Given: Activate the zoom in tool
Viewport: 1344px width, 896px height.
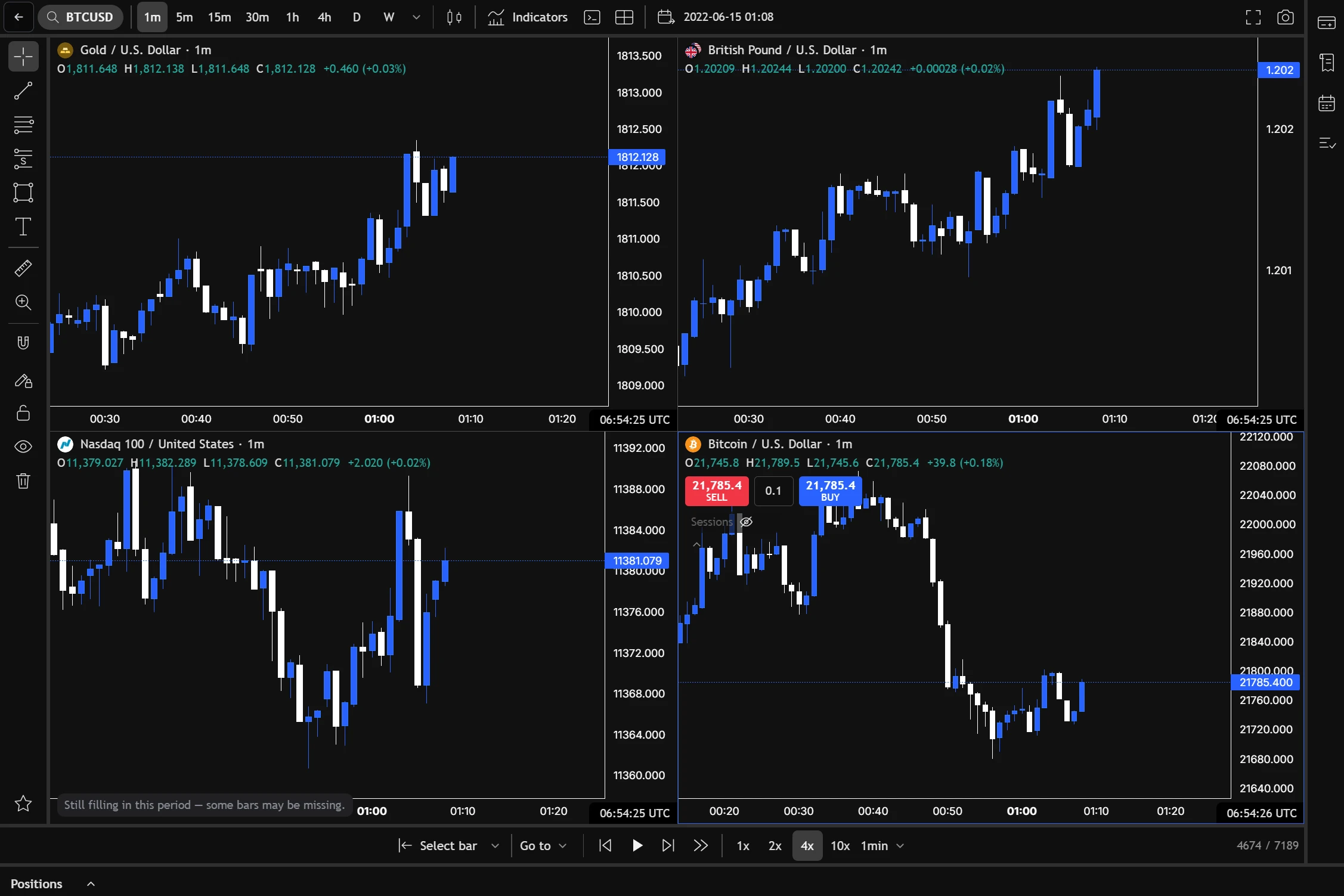Looking at the screenshot, I should click(23, 302).
